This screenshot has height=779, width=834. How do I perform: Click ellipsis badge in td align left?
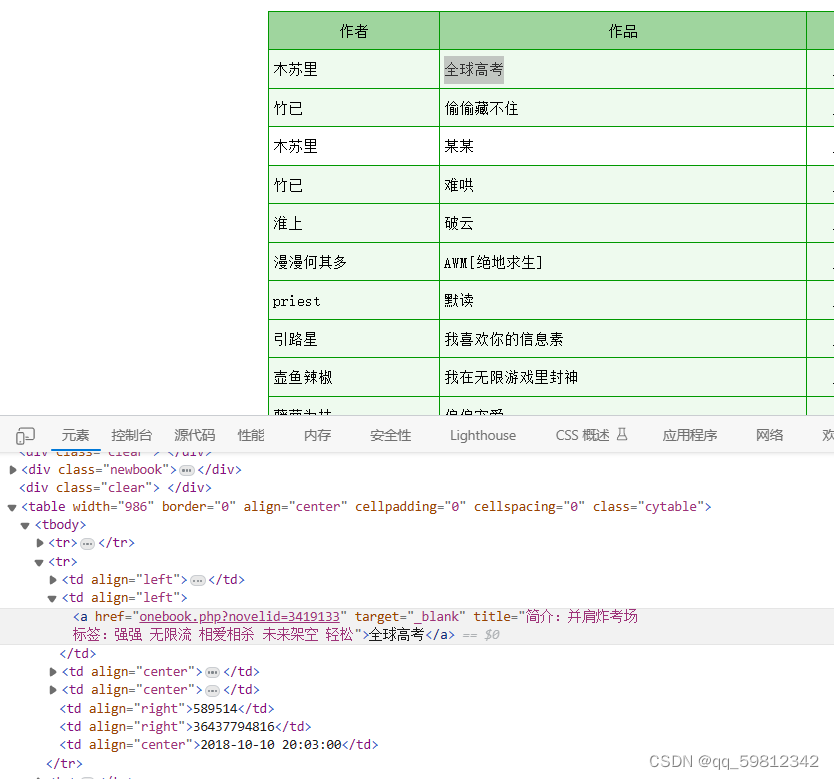click(198, 580)
